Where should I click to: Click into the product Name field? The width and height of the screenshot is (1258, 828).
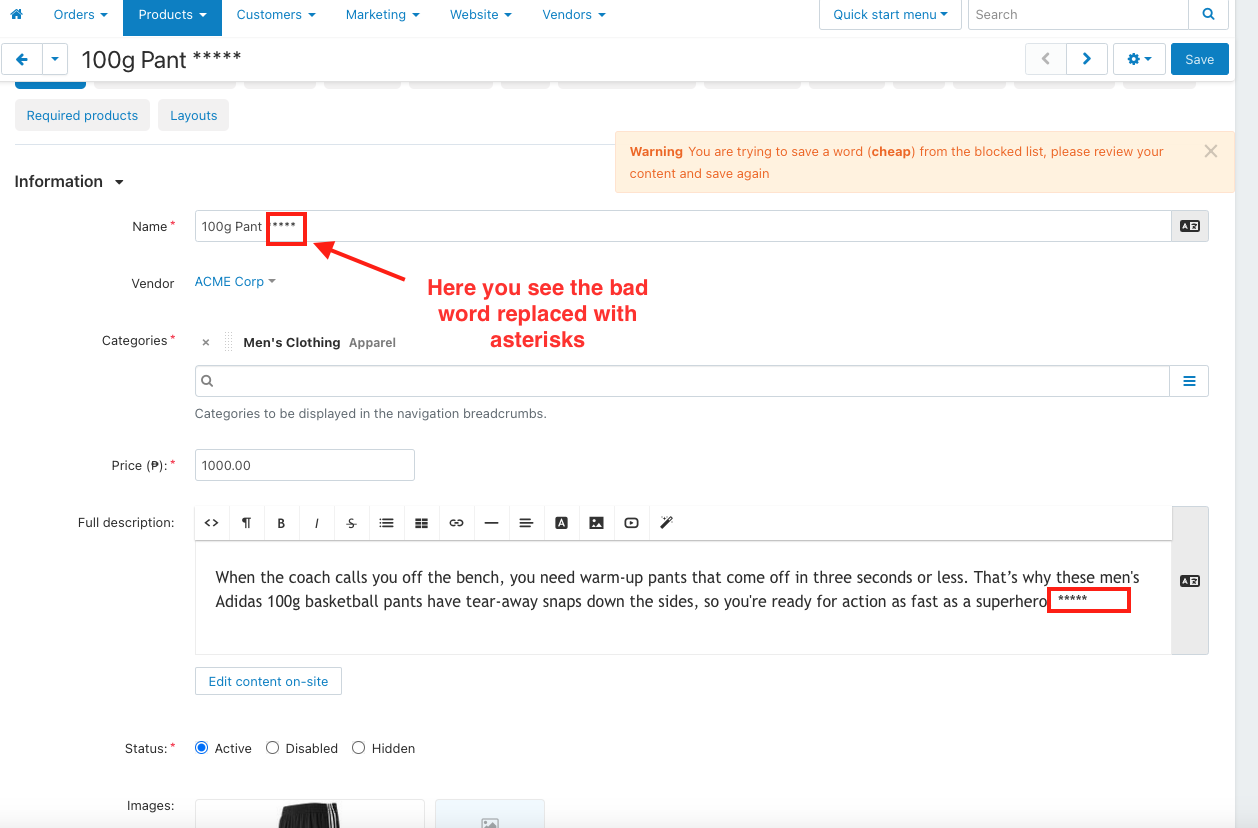point(683,226)
